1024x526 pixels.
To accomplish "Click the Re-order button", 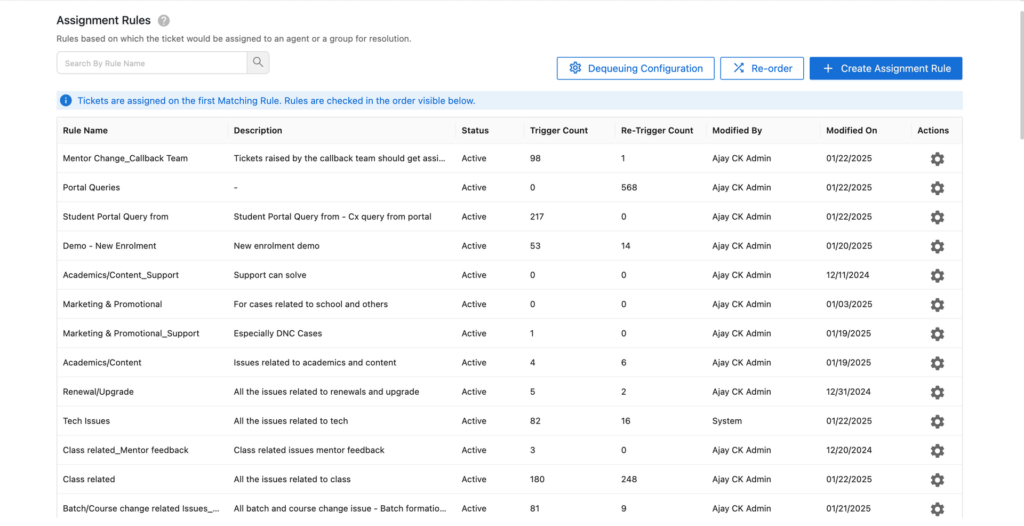I will point(762,69).
